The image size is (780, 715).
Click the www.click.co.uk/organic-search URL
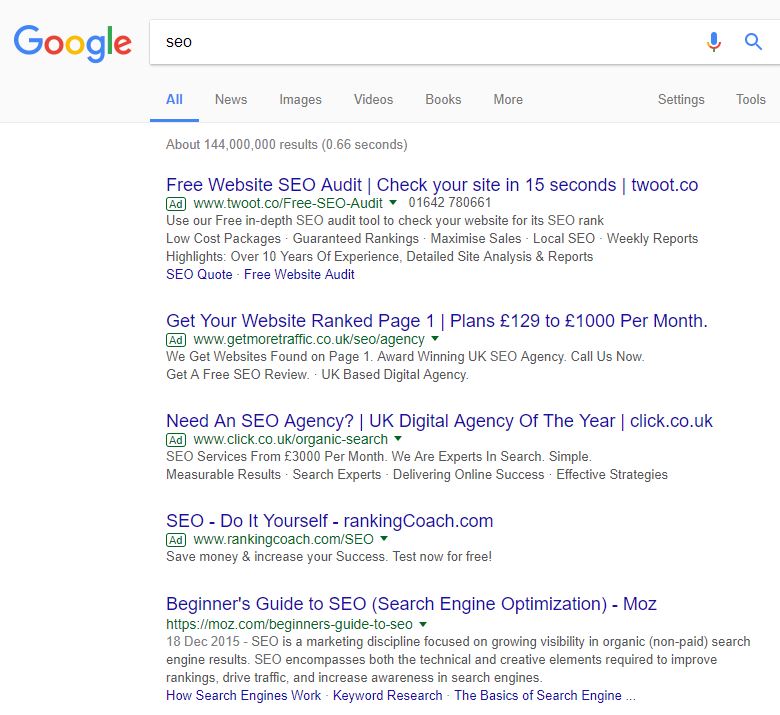[290, 439]
